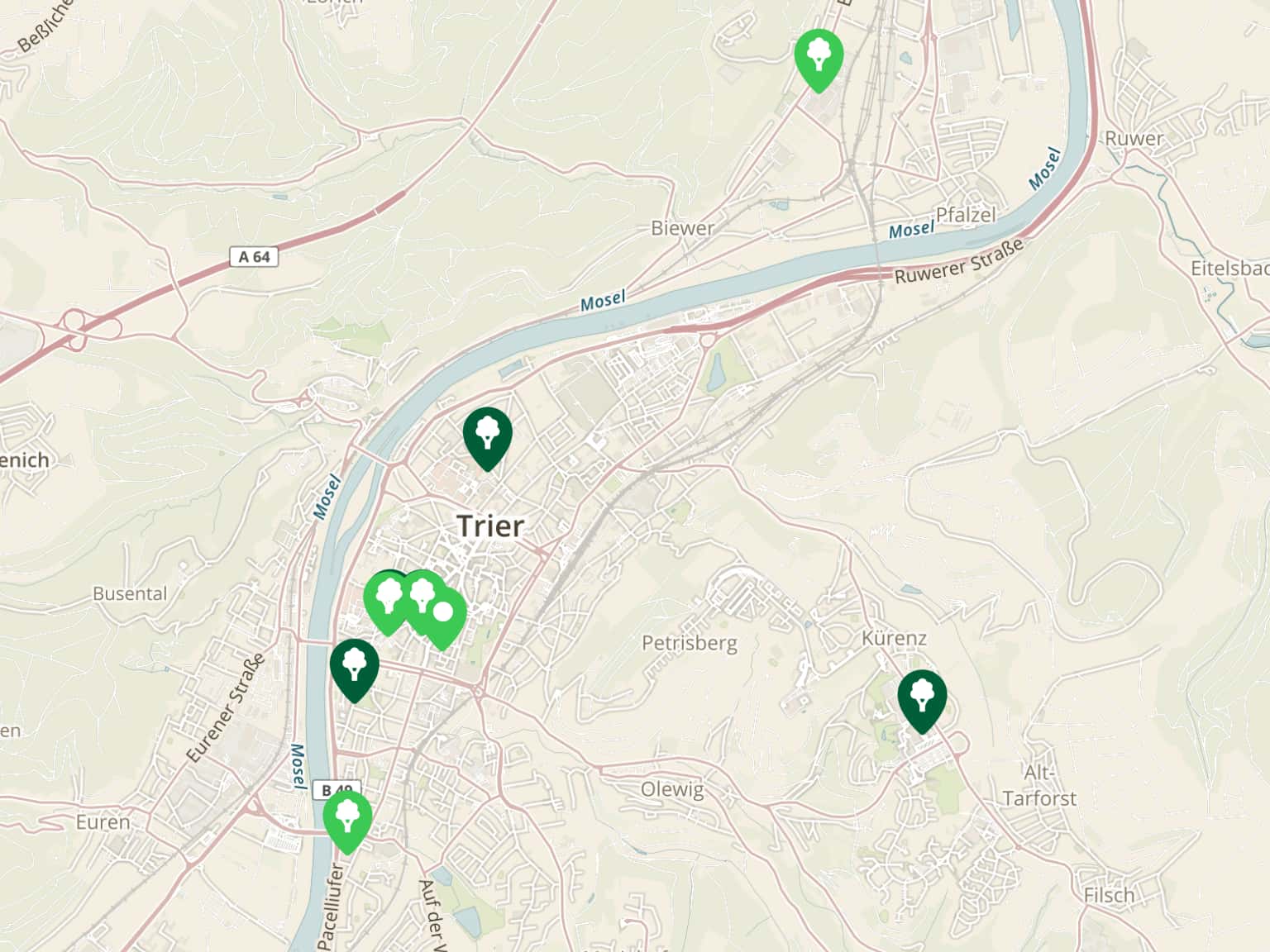The height and width of the screenshot is (952, 1270).
Task: Select the dark green tree marker beside the Mosel bridge
Action: 354,669
